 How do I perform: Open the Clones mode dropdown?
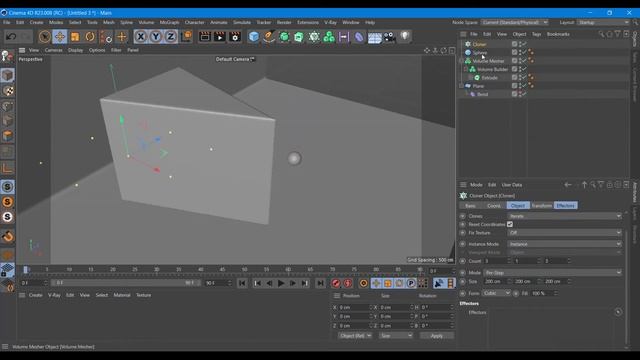564,216
